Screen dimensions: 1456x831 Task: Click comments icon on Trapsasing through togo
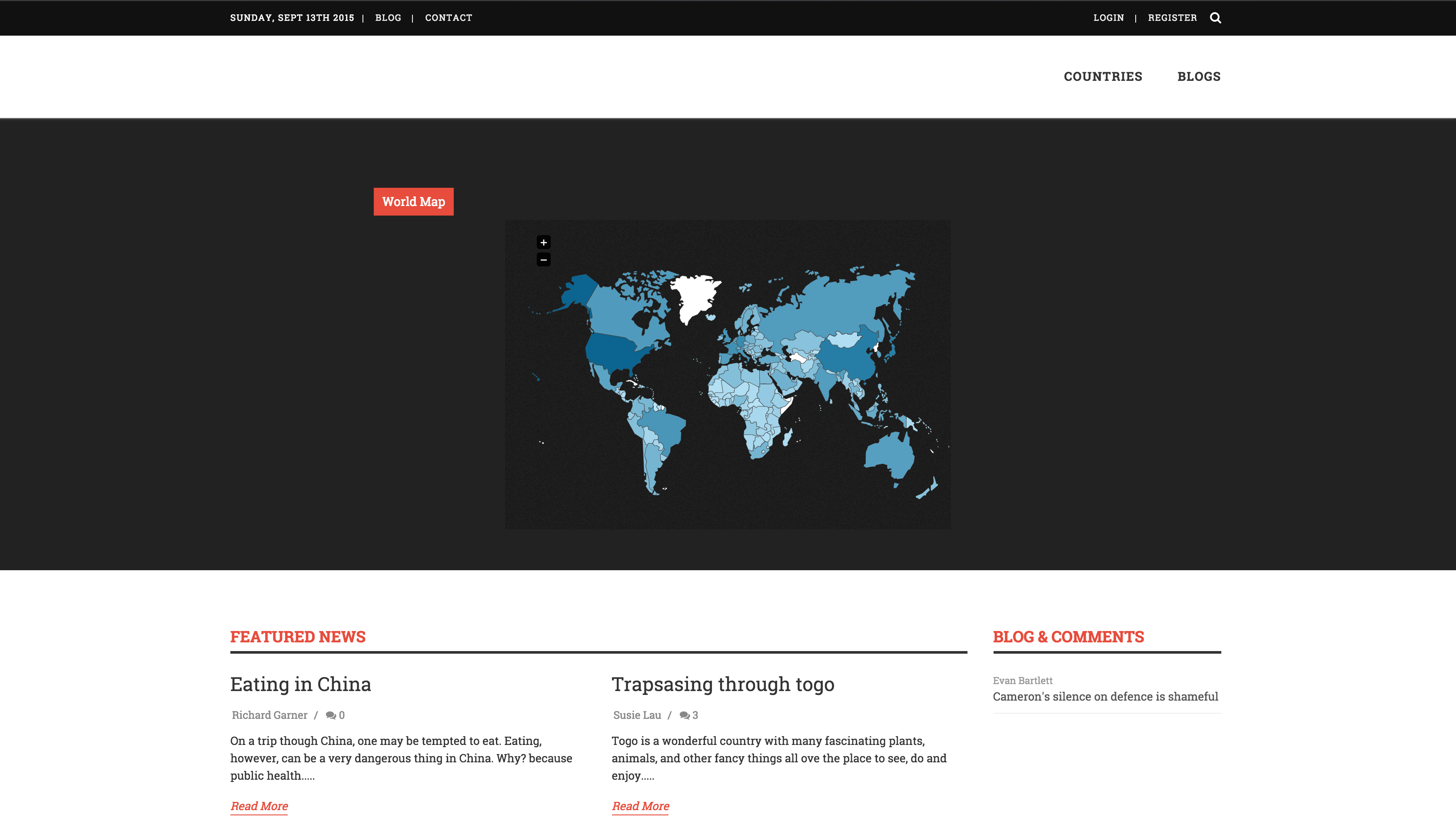685,715
